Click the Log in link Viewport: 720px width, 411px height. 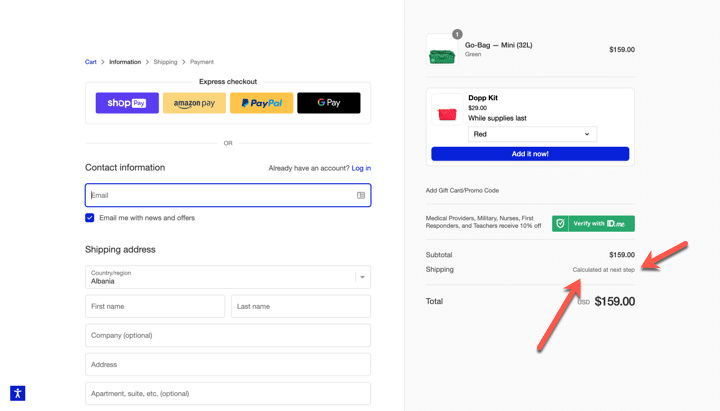point(361,168)
